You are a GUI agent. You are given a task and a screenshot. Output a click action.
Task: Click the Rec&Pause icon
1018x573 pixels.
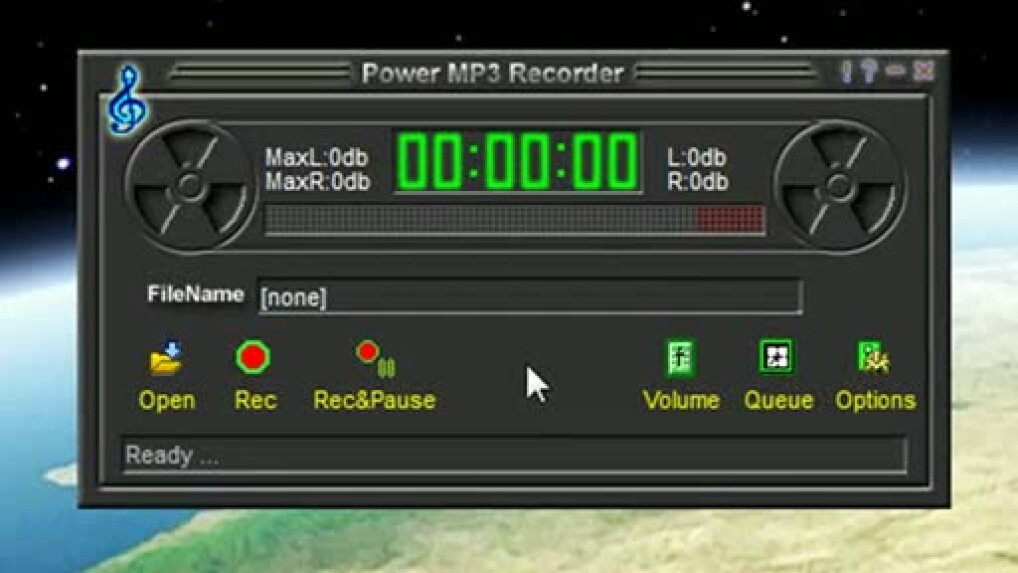[375, 358]
